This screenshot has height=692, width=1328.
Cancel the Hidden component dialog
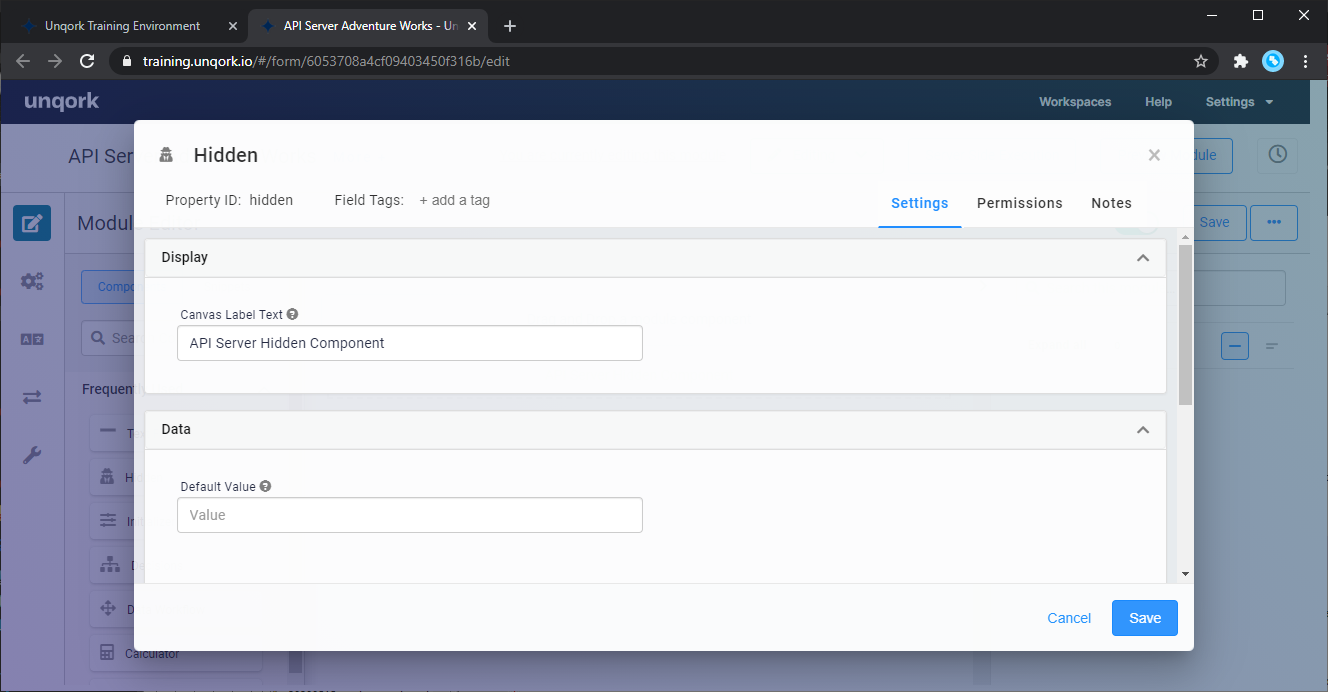coord(1068,618)
